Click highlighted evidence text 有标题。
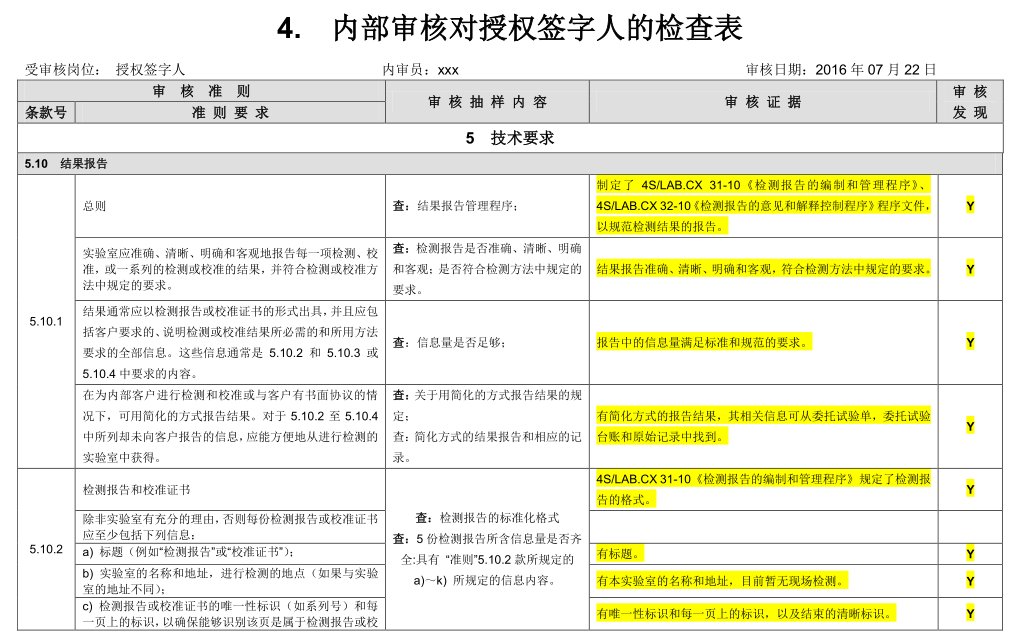The image size is (1020, 643). [620, 554]
